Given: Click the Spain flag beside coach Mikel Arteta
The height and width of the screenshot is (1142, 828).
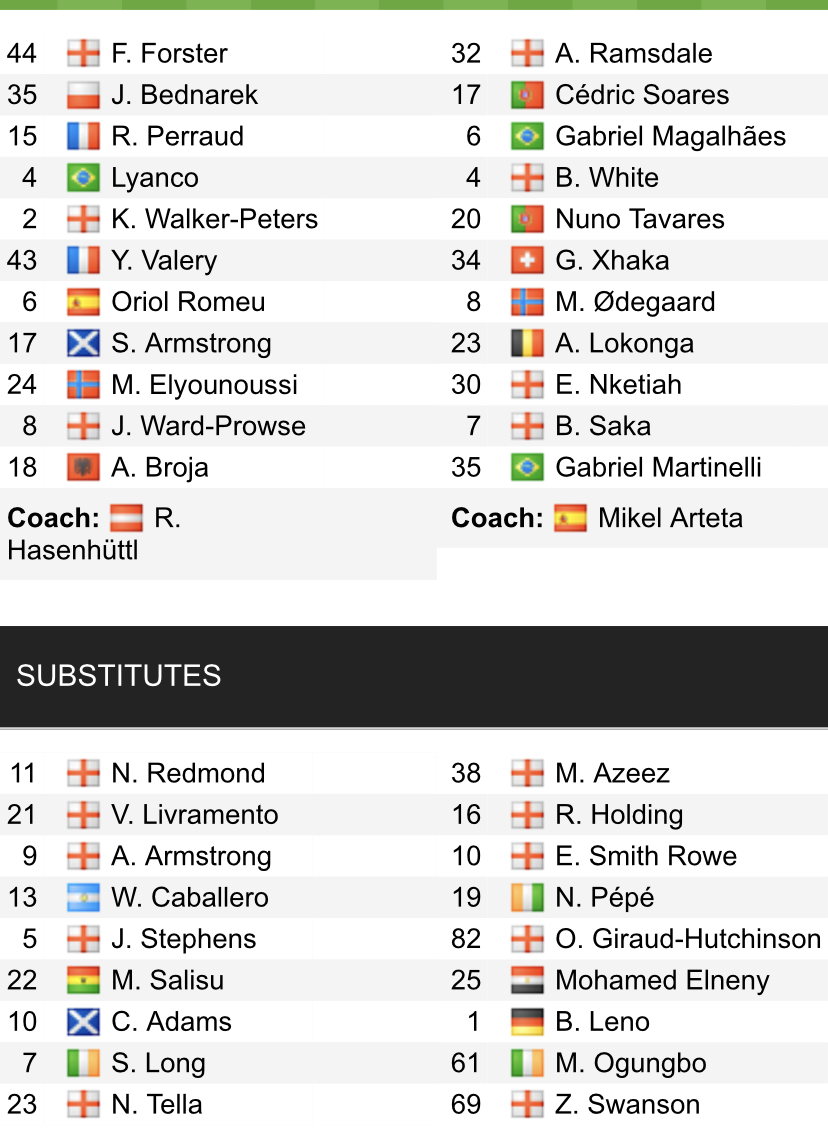Looking at the screenshot, I should 570,518.
